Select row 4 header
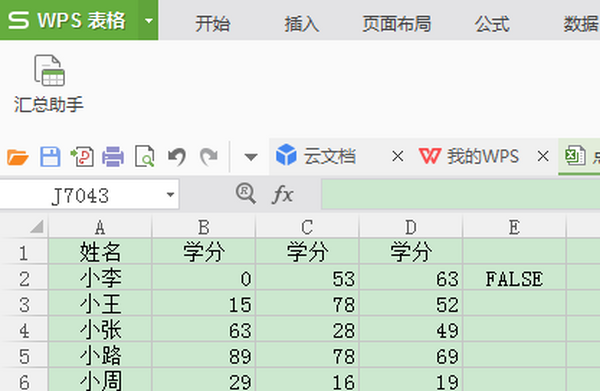This screenshot has width=600, height=391. pyautogui.click(x=24, y=330)
